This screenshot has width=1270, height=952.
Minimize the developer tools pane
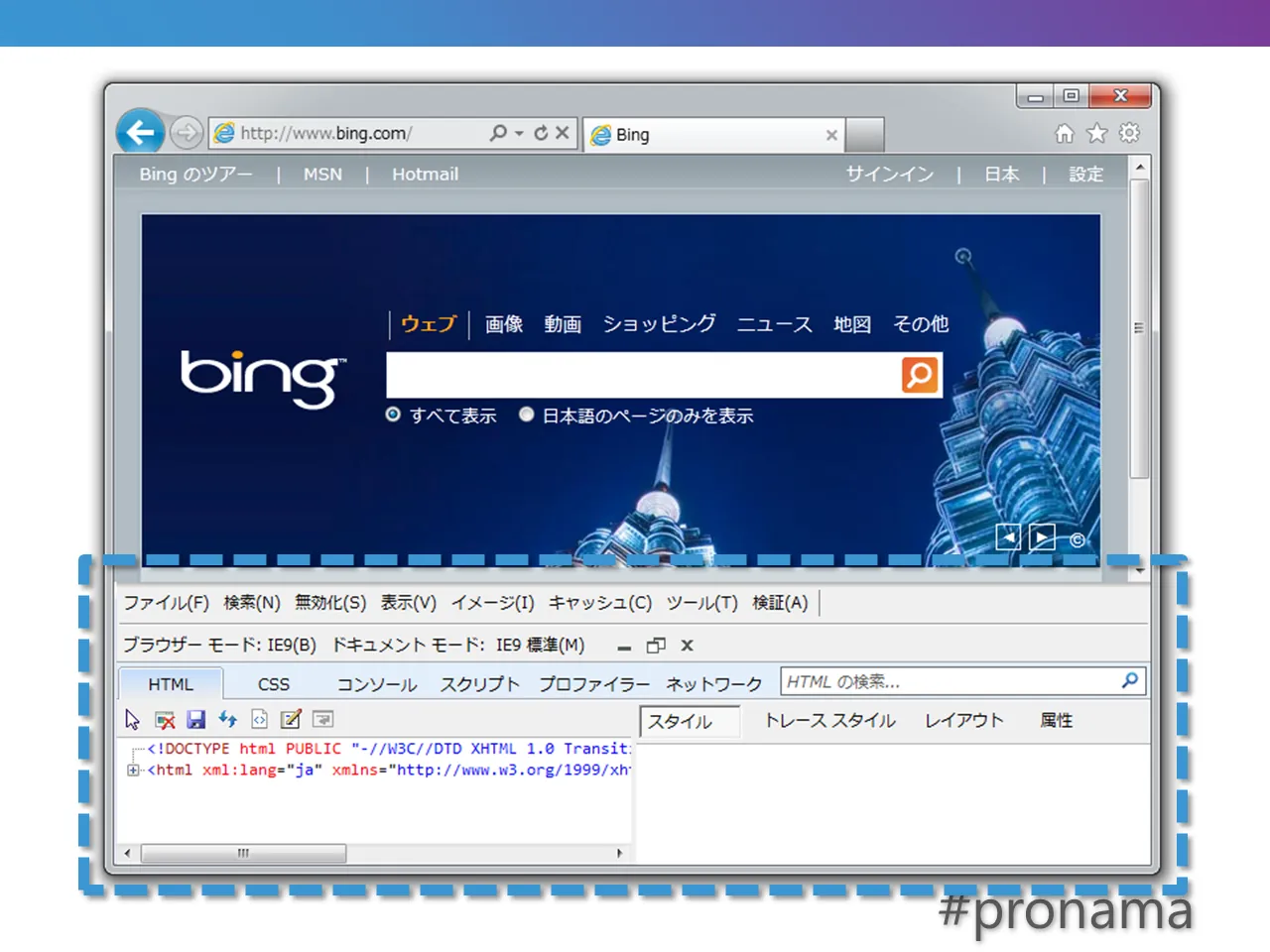point(624,648)
